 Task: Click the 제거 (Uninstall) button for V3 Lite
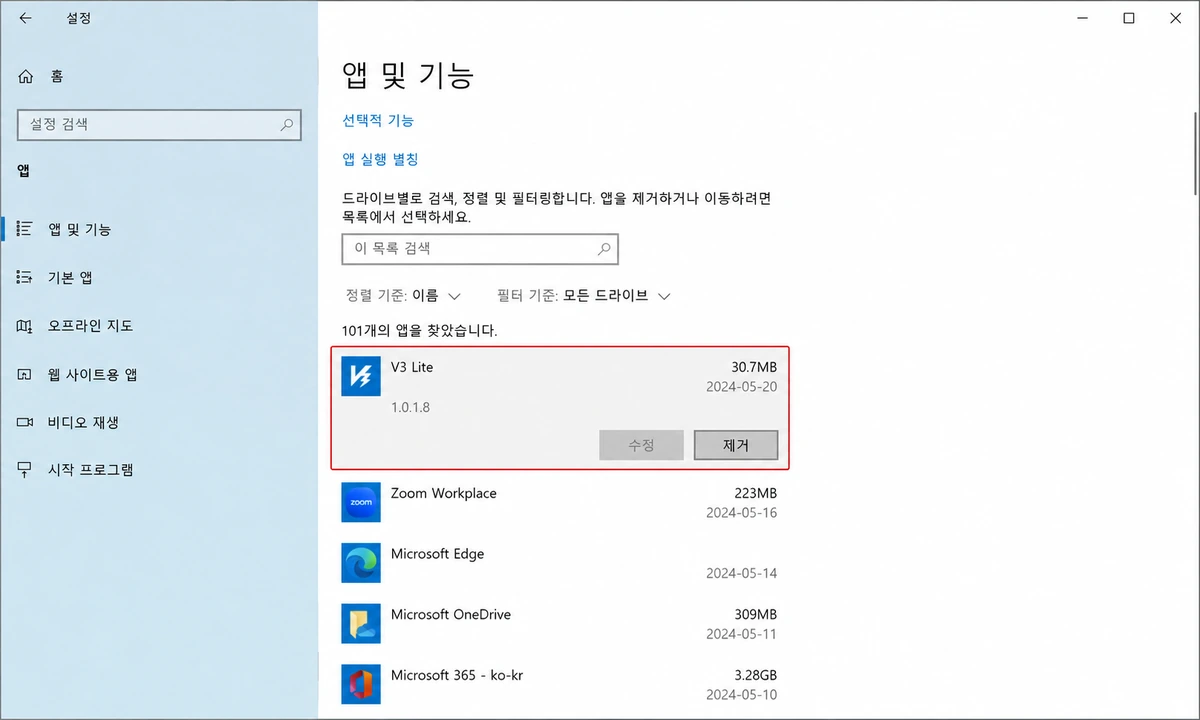(x=736, y=446)
